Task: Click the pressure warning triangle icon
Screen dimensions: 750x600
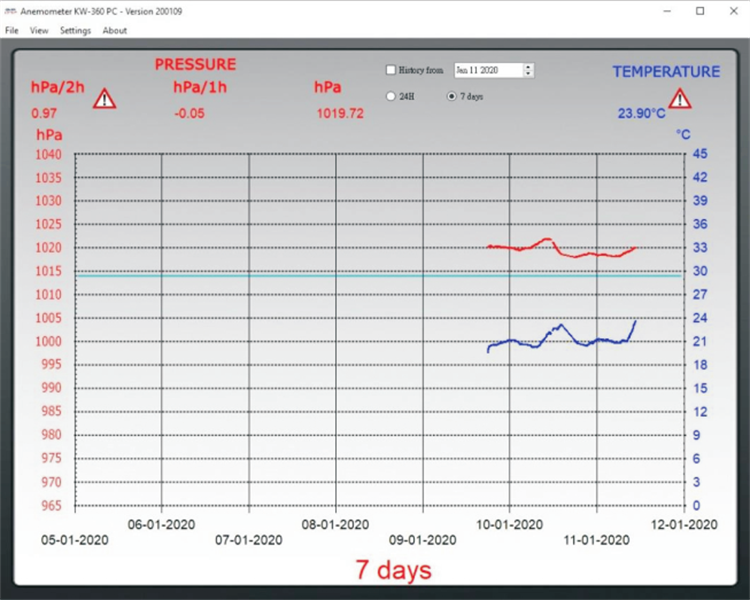Action: 104,98
